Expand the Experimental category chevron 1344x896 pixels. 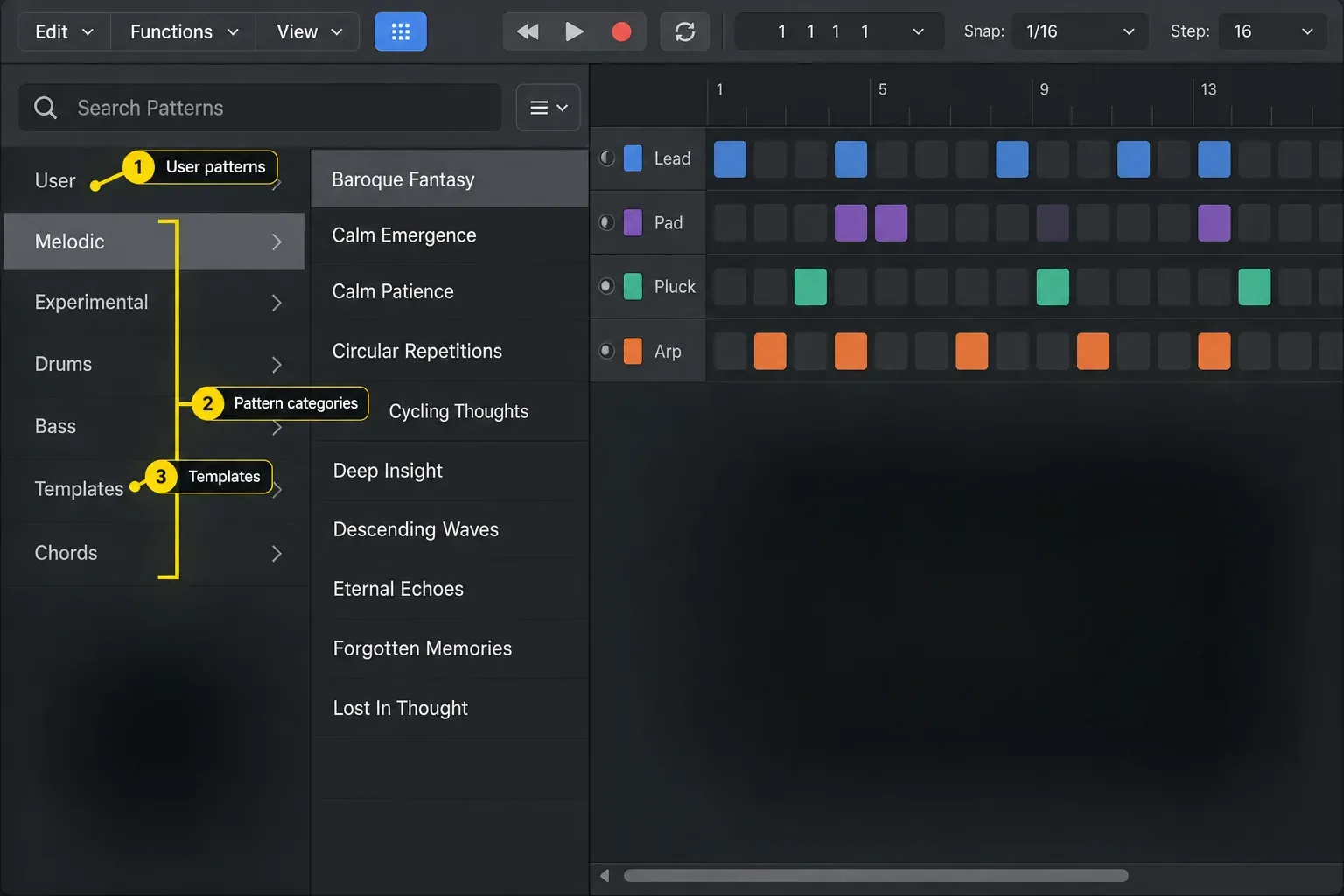pos(276,303)
